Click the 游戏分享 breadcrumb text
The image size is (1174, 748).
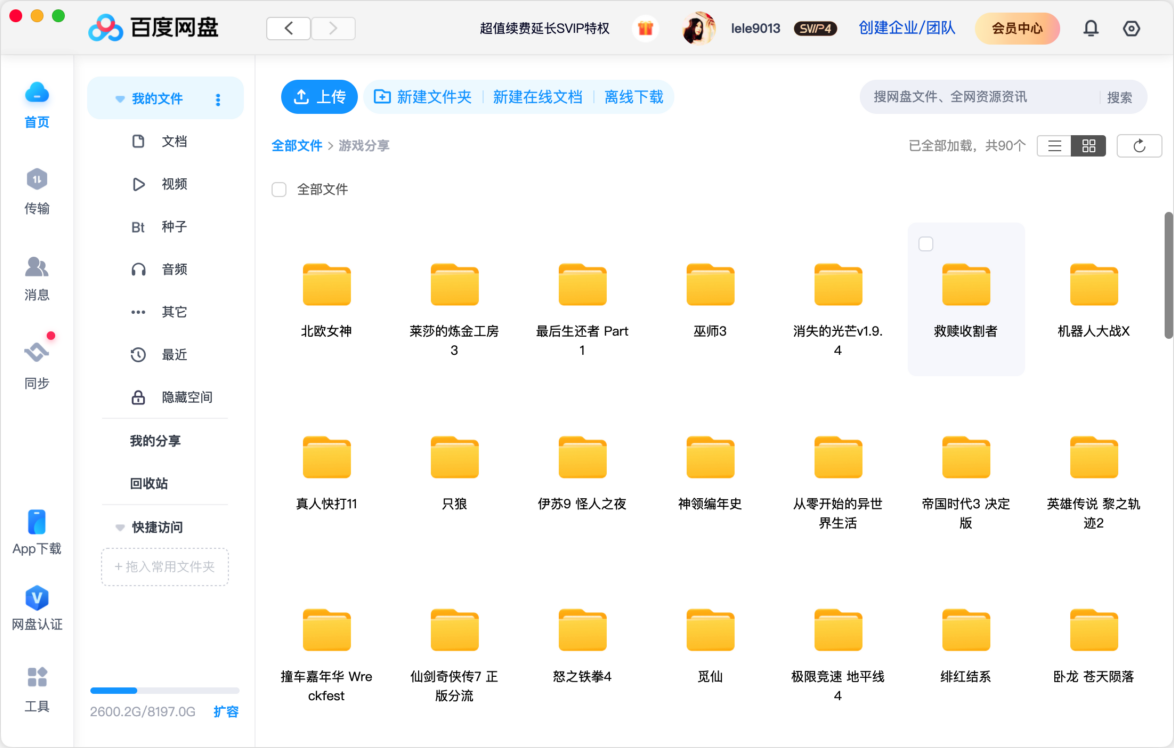tap(364, 146)
